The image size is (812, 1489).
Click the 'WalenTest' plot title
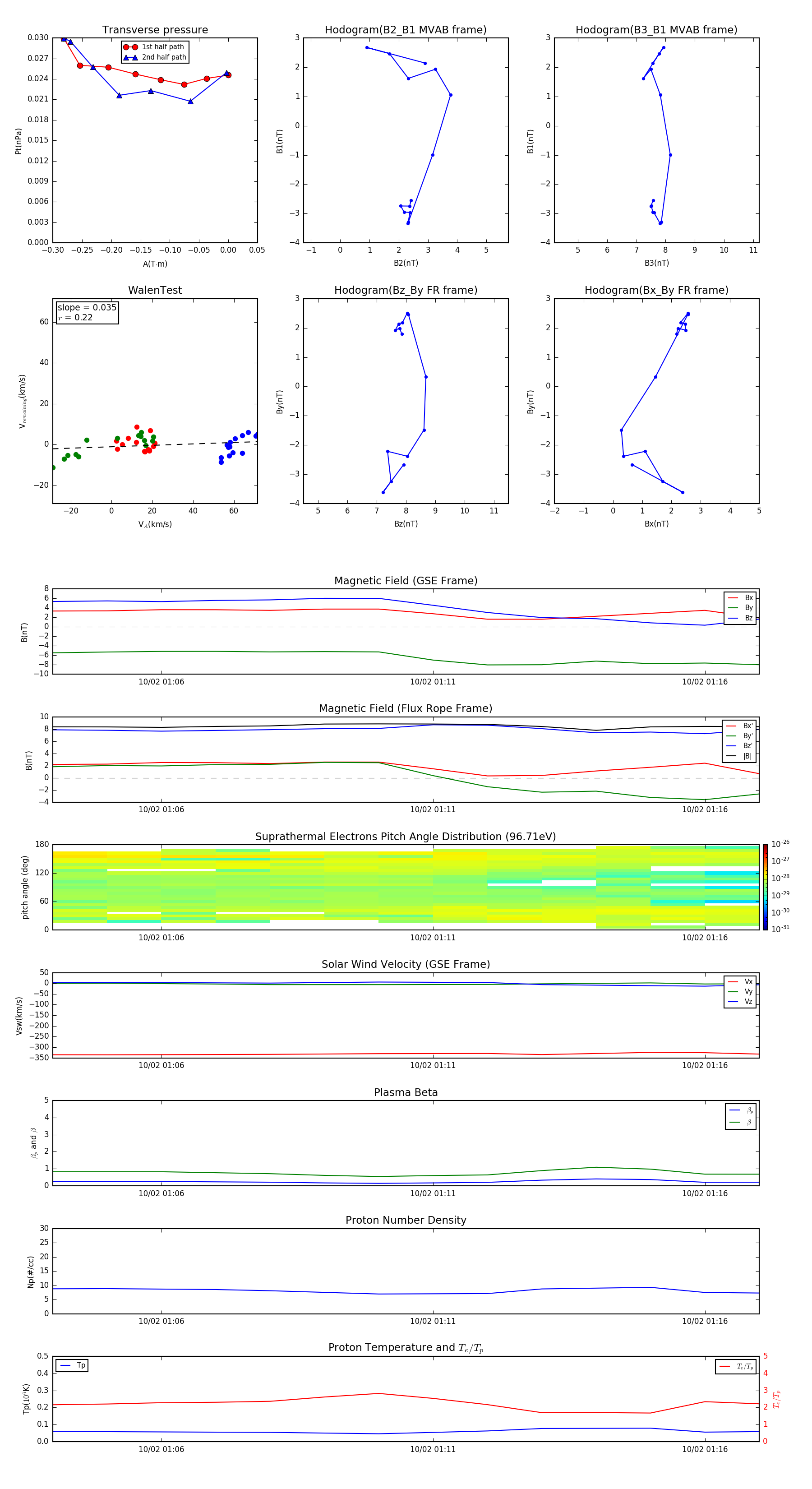155,290
